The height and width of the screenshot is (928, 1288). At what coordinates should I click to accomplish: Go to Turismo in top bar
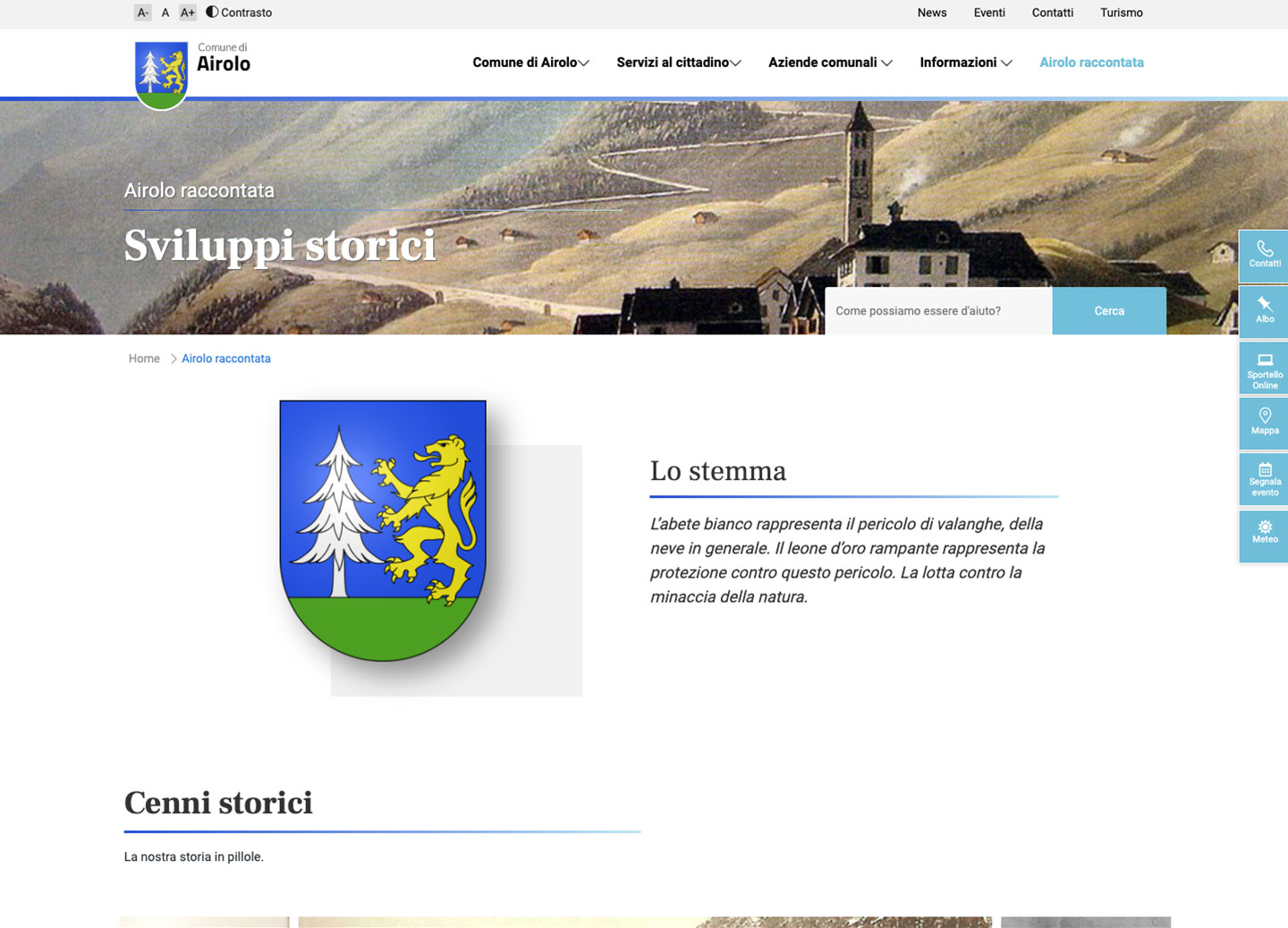pyautogui.click(x=1122, y=13)
